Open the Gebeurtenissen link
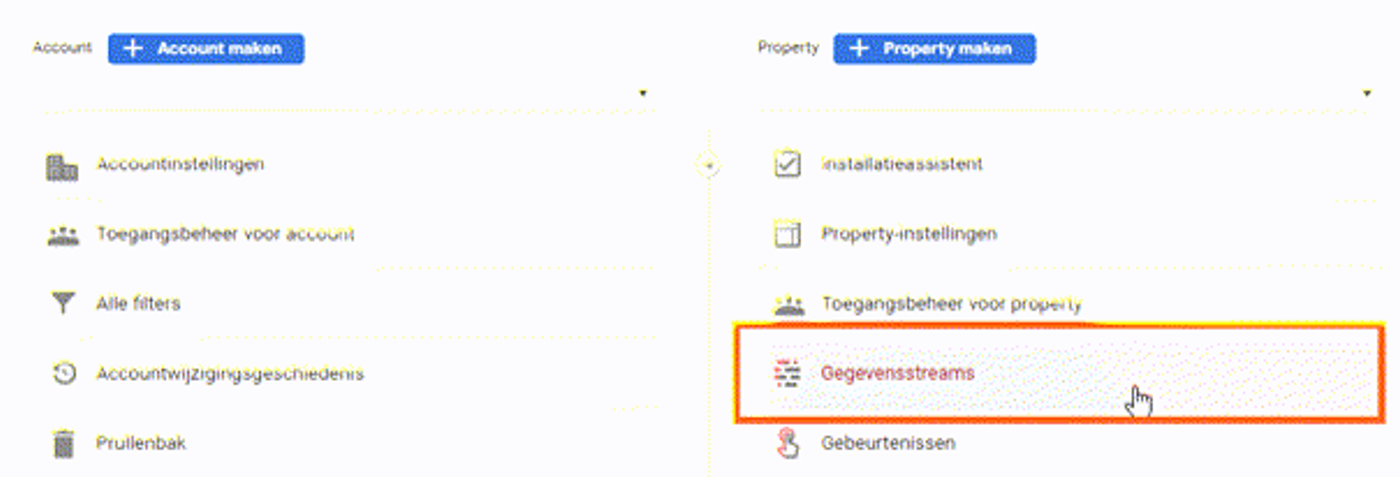 pos(888,442)
